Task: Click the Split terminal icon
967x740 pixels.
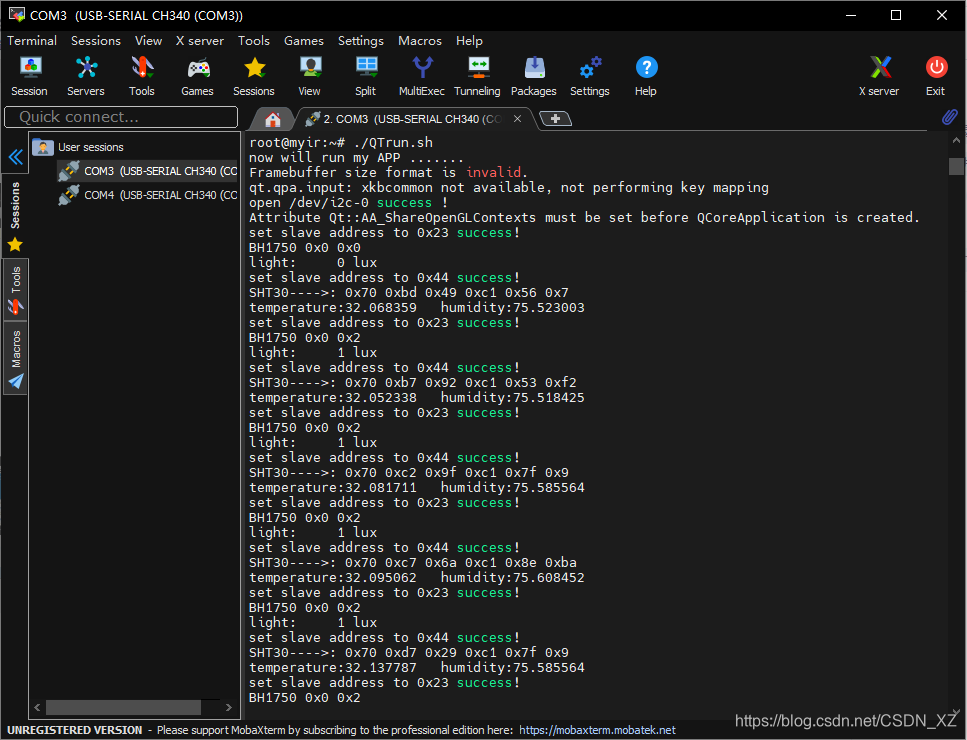Action: (x=366, y=76)
